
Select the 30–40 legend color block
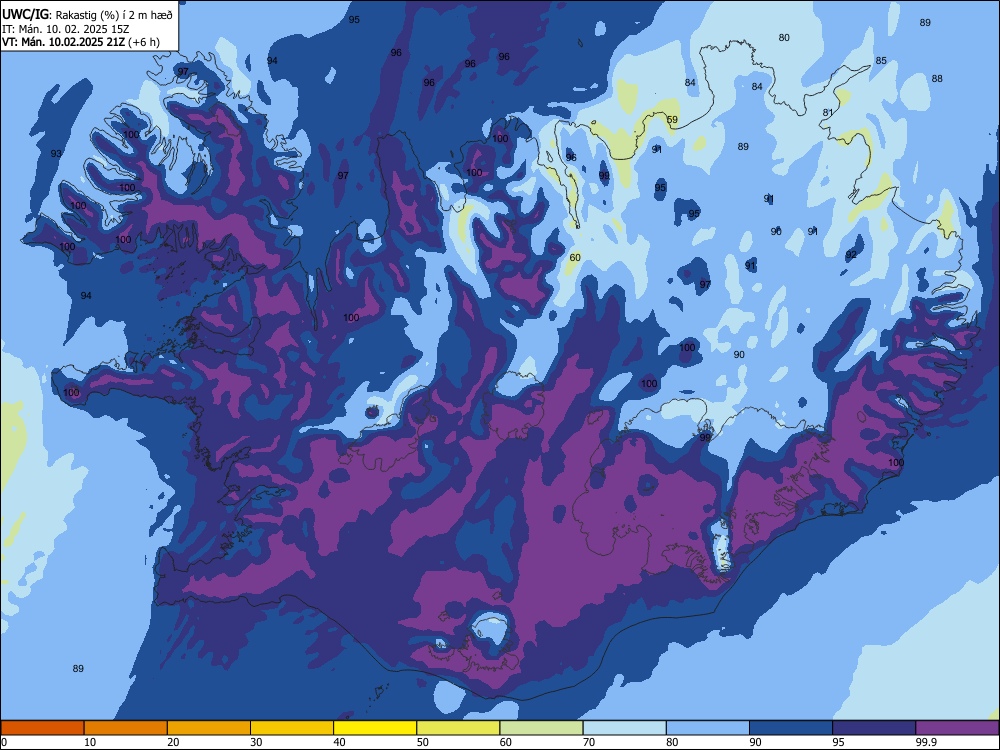coord(292,728)
